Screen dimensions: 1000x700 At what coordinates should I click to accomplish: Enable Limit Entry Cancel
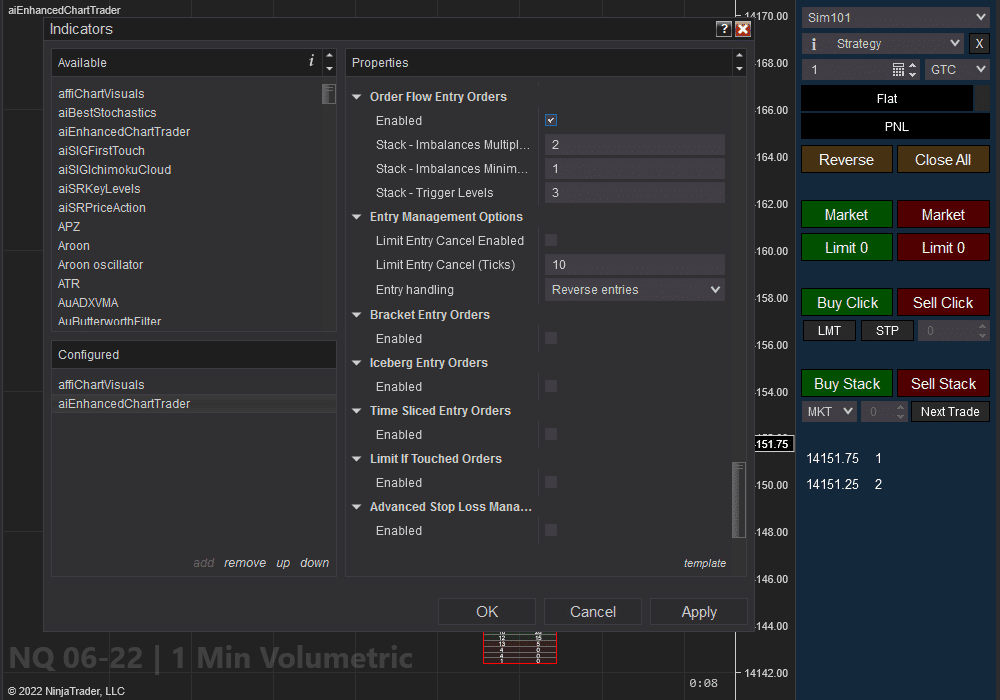[x=551, y=240]
